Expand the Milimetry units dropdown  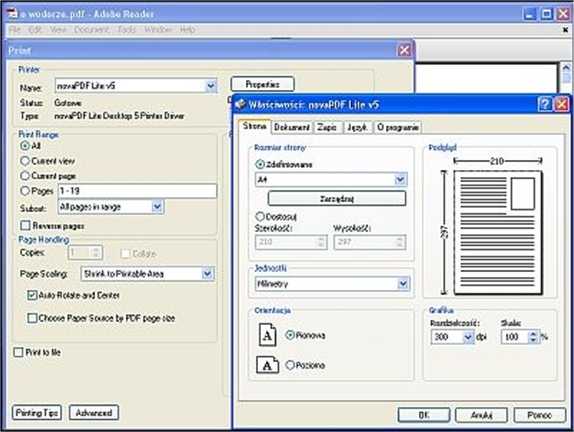tap(403, 284)
